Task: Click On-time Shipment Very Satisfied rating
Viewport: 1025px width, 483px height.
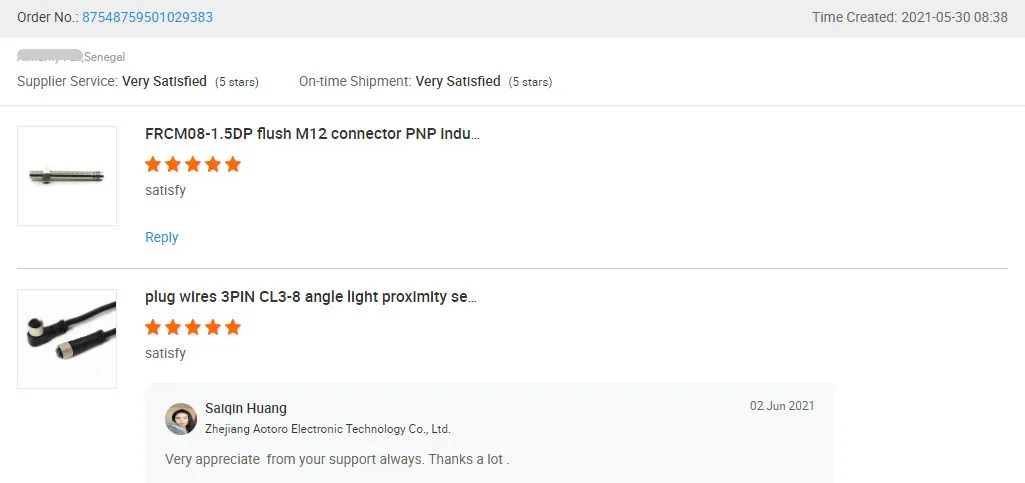Action: (457, 81)
